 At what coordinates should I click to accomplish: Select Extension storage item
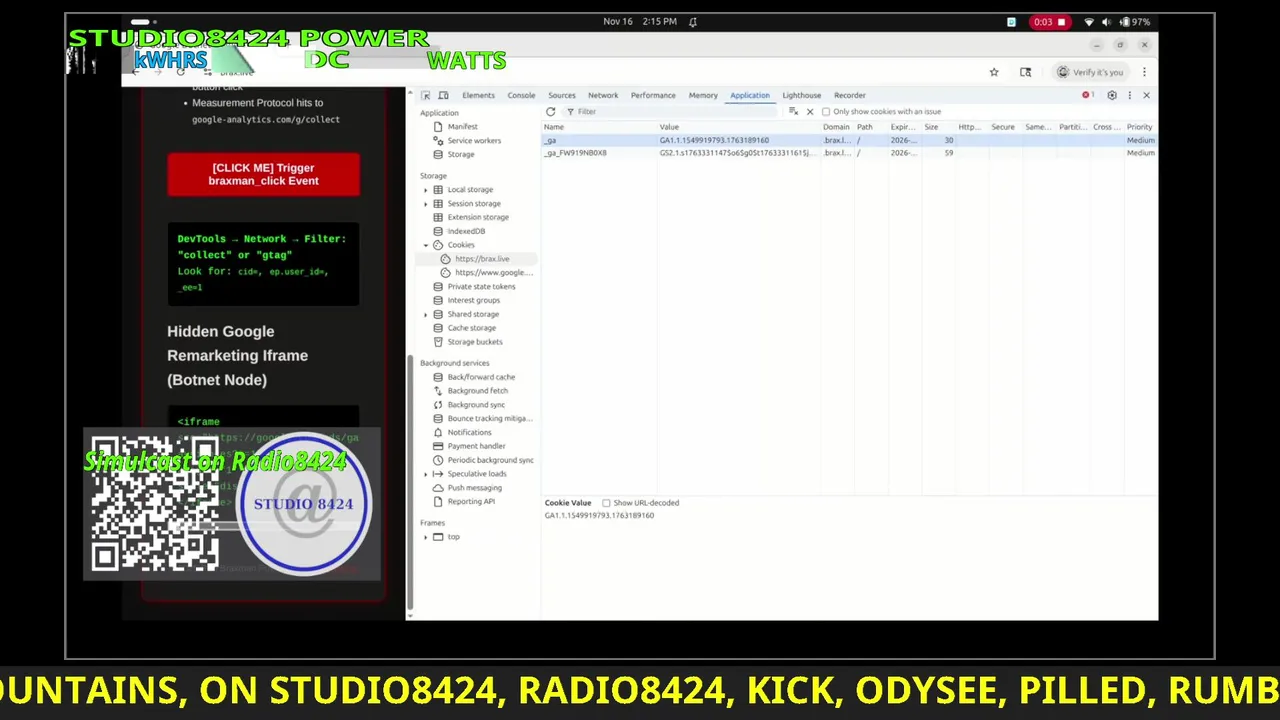pyautogui.click(x=478, y=217)
